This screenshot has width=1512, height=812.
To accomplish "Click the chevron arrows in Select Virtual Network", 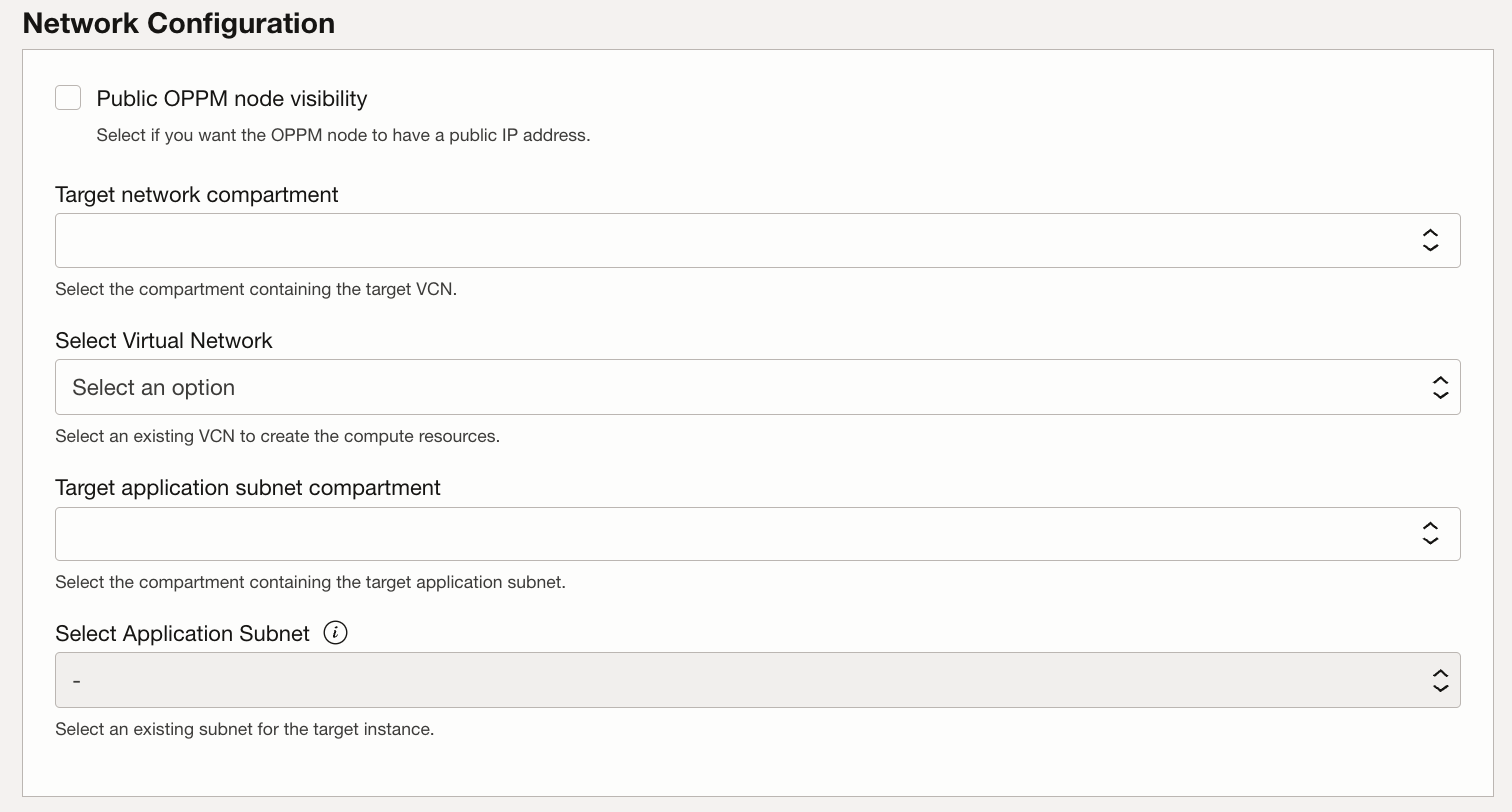I will pyautogui.click(x=1440, y=388).
